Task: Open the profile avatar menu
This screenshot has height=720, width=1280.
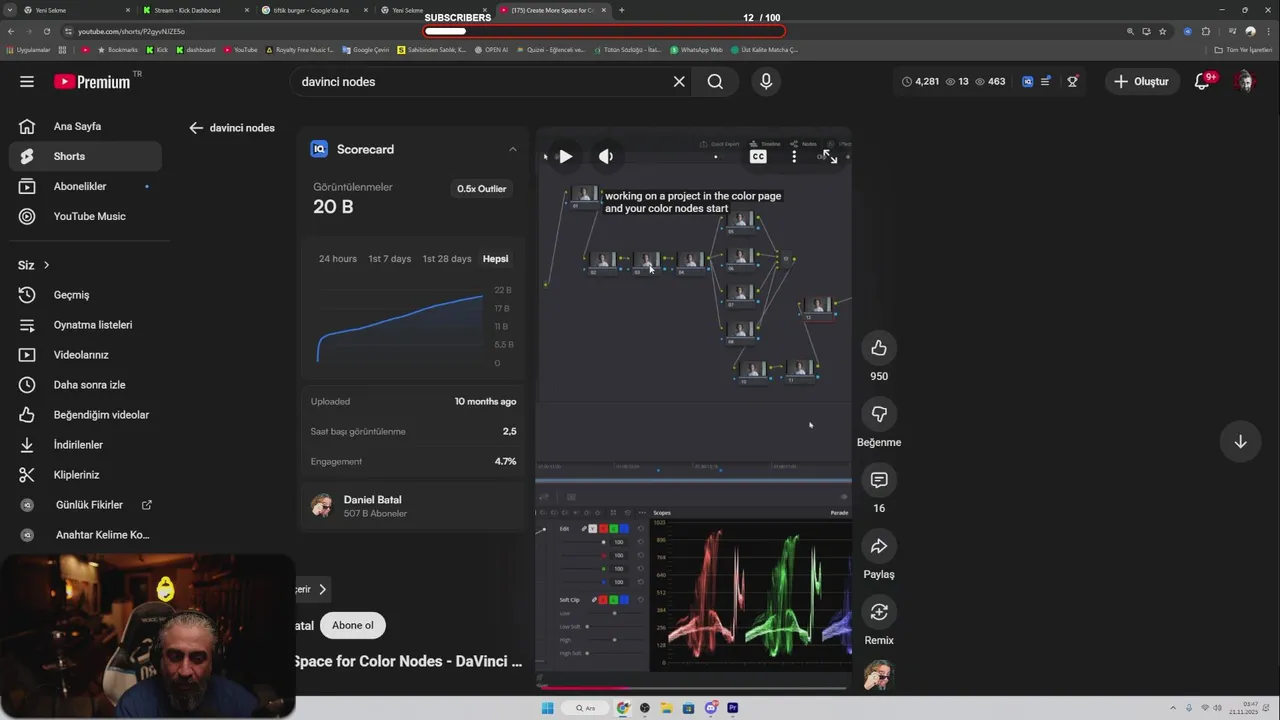Action: pos(1244,81)
